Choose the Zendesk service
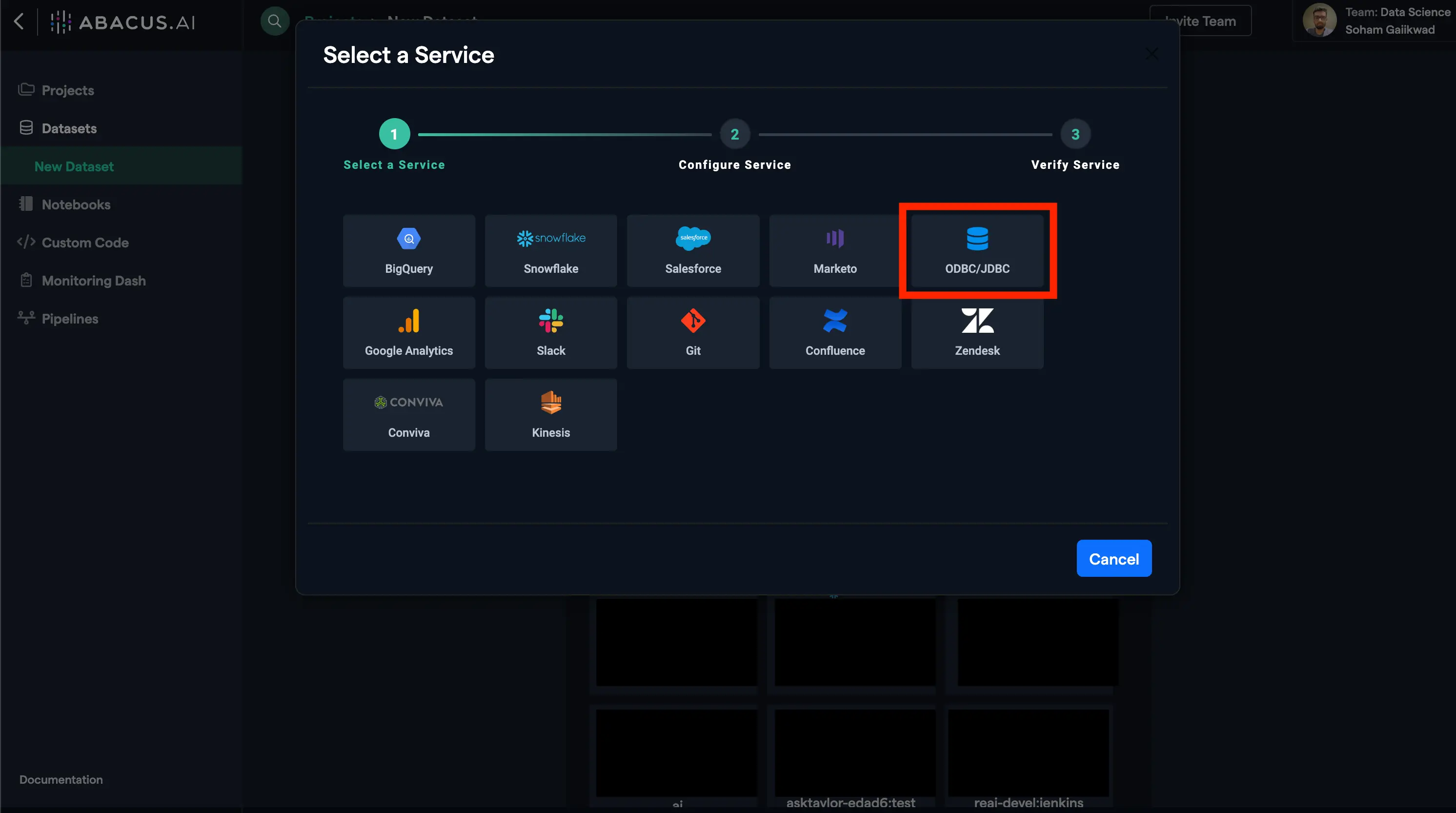 pos(977,332)
